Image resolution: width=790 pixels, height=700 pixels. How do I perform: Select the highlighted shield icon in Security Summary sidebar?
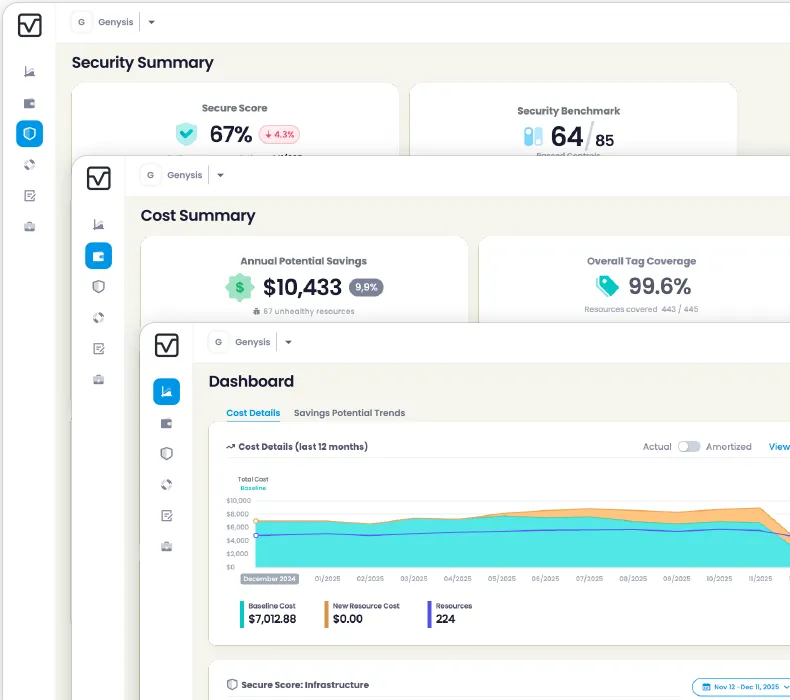pyautogui.click(x=29, y=133)
